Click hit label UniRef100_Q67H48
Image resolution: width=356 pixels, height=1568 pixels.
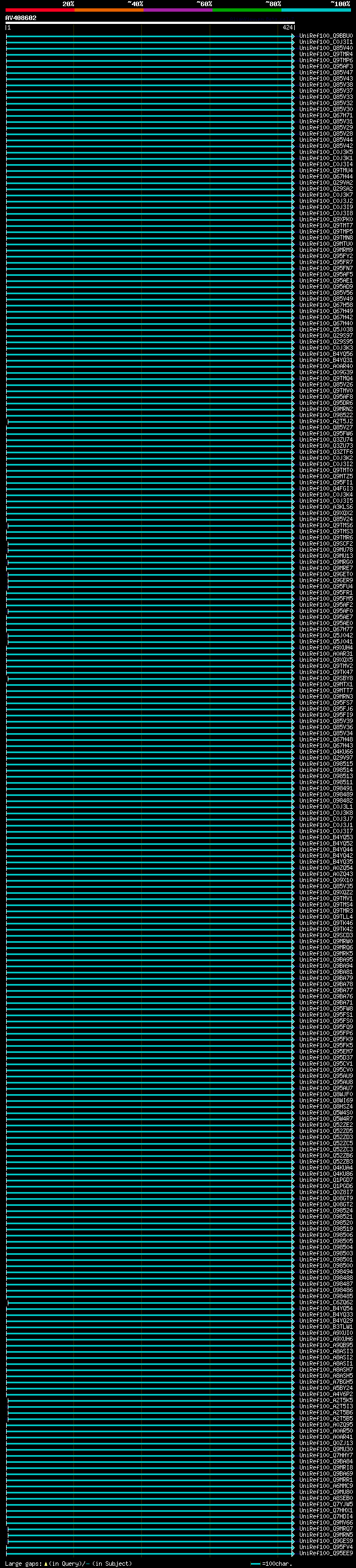coord(326,740)
